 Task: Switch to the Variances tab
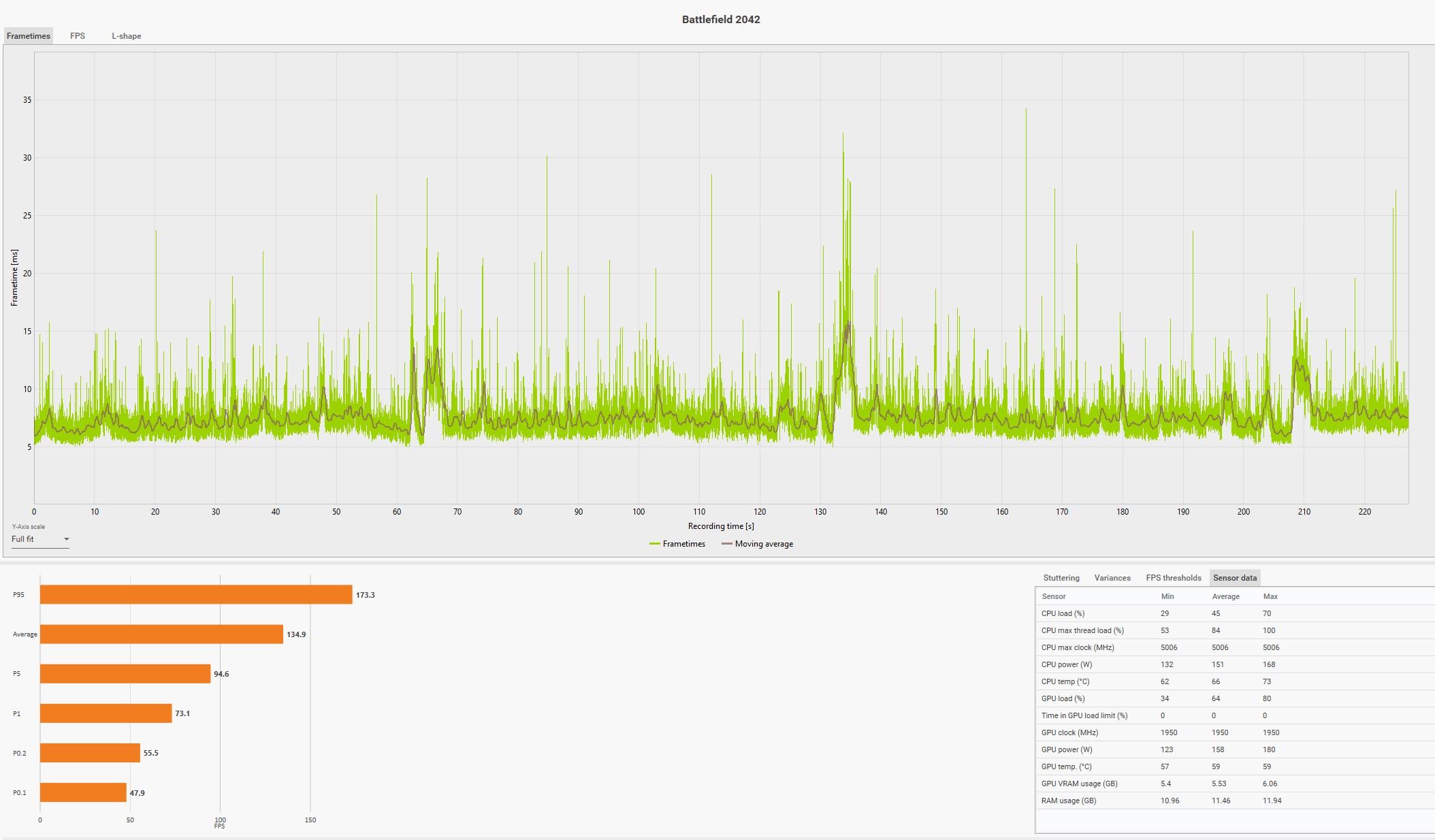[x=1112, y=578]
